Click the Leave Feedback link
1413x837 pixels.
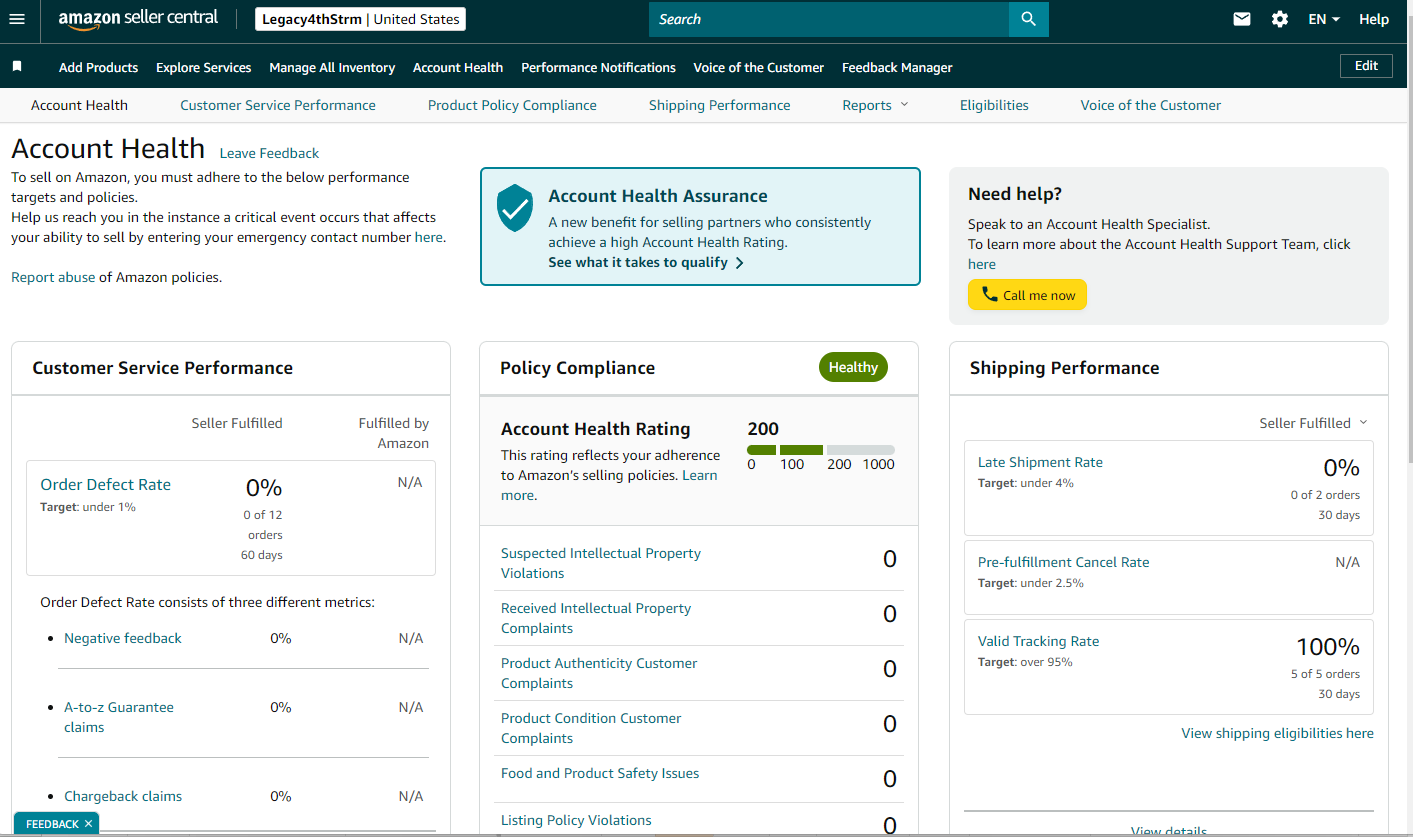269,153
